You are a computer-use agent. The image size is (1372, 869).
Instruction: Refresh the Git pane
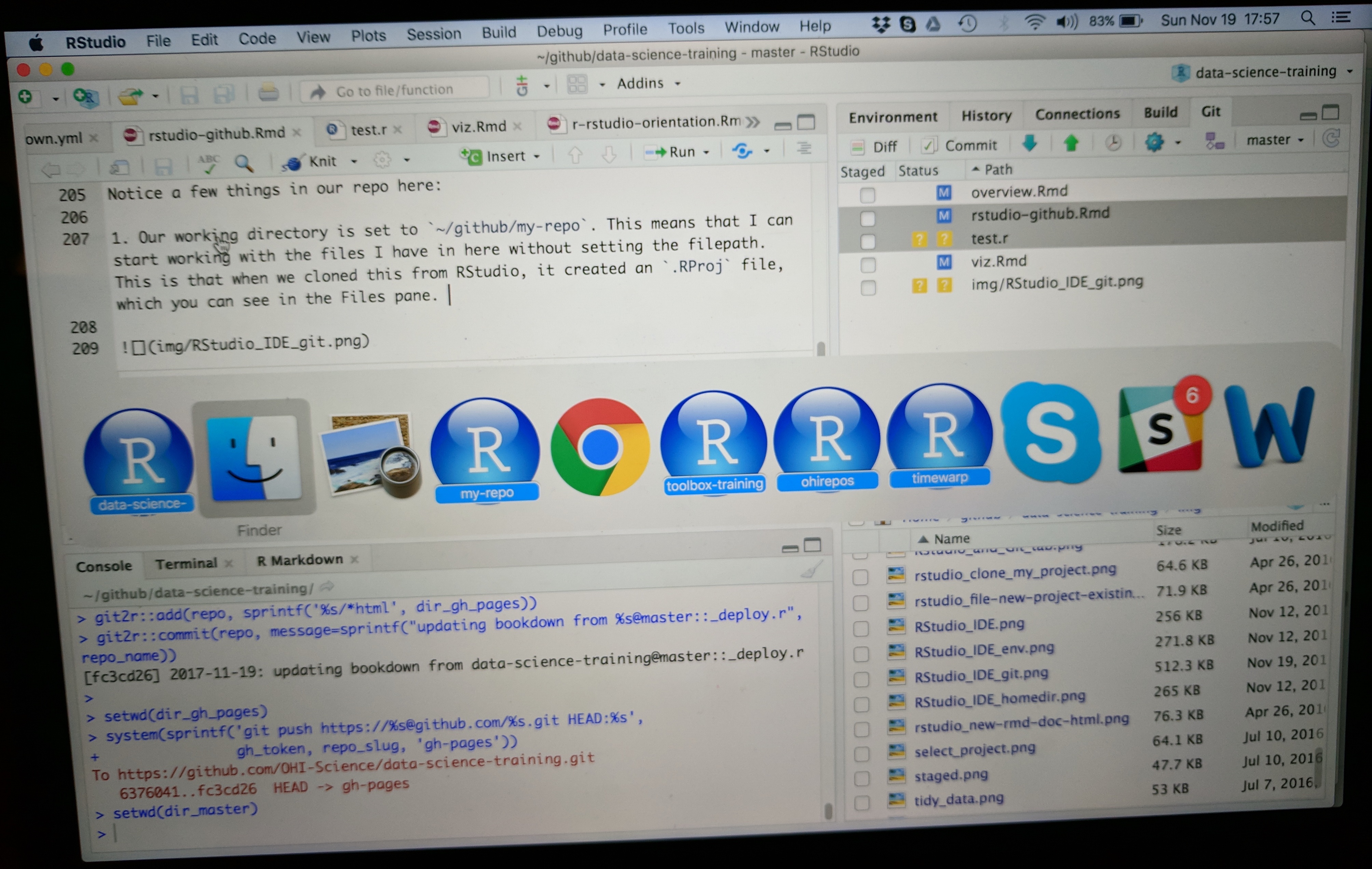coord(1332,138)
